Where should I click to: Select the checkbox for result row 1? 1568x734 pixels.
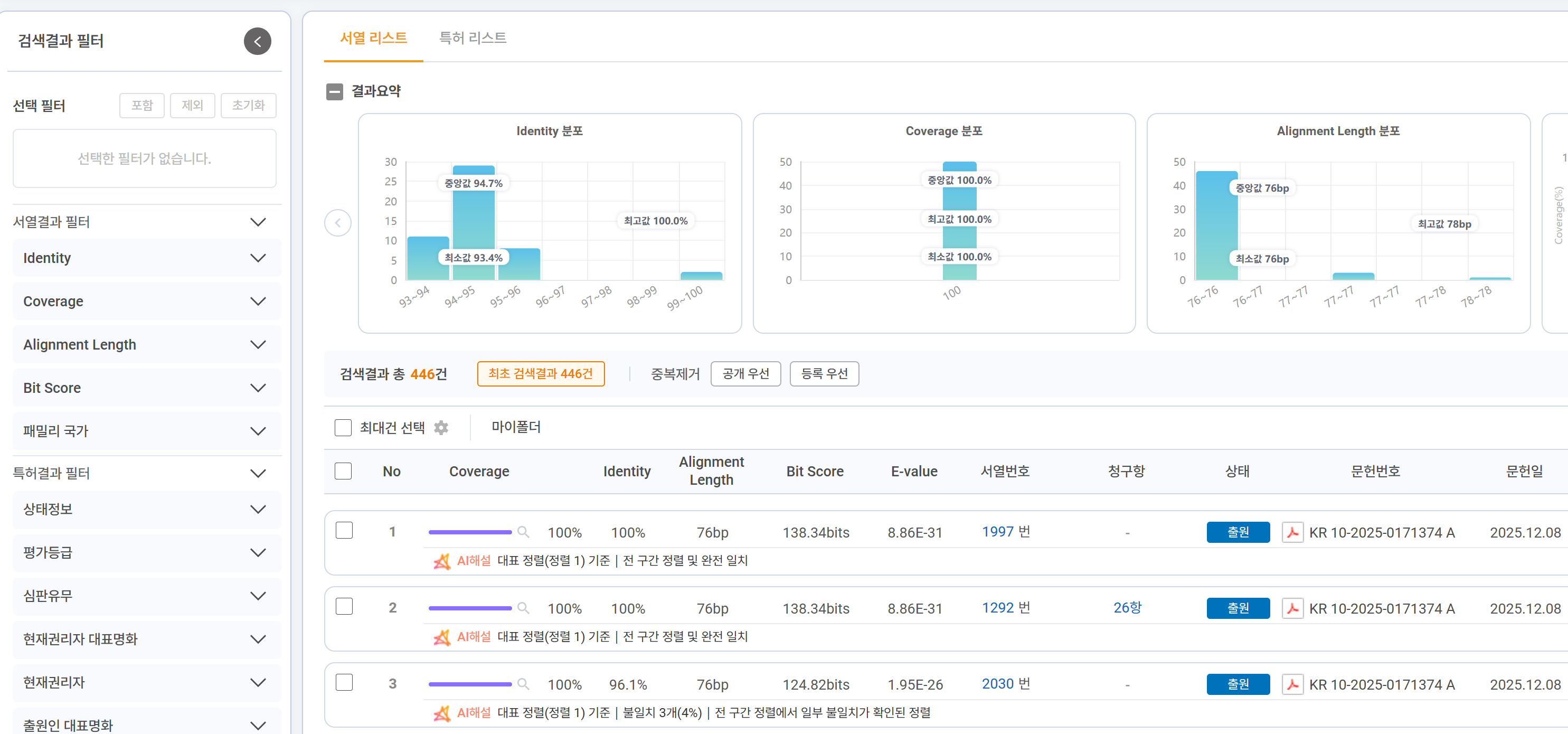pos(345,531)
